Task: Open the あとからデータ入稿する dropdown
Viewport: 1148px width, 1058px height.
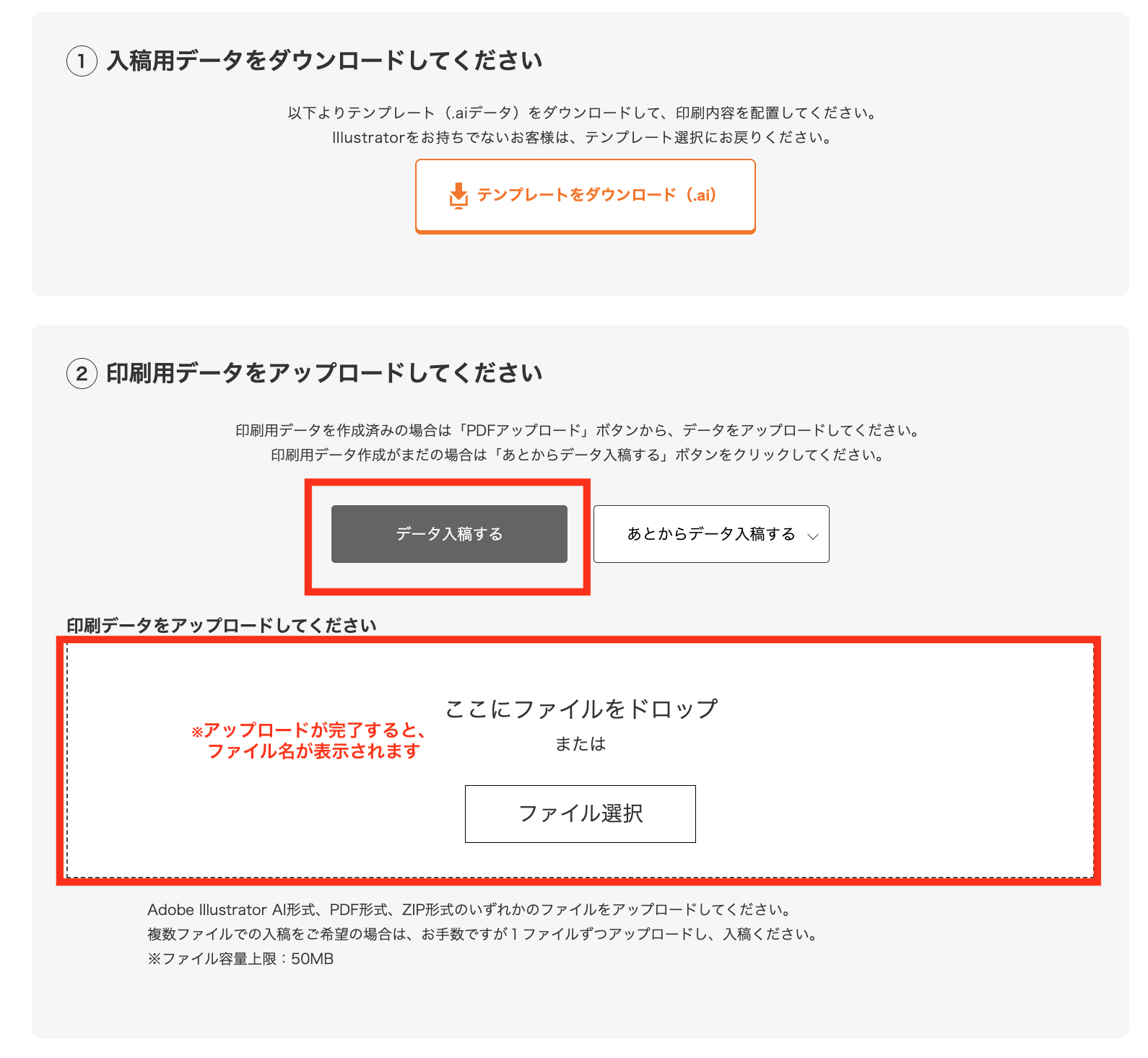Action: (711, 534)
